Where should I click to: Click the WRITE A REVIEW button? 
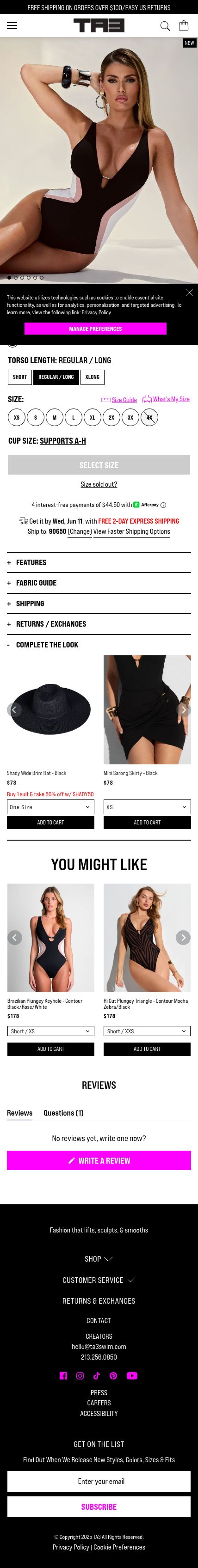pos(99,1161)
